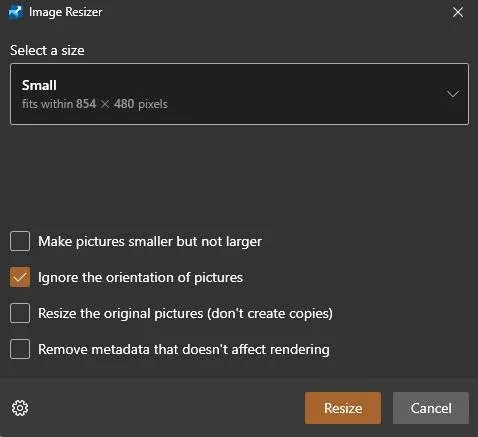Close the Image Resizer window
Image resolution: width=478 pixels, height=437 pixels.
(x=458, y=12)
